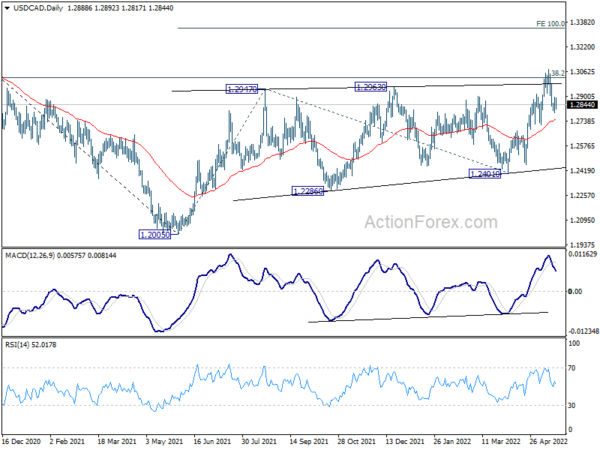
Task: Click the FE 100.0 Fibonacci label
Action: tap(550, 24)
